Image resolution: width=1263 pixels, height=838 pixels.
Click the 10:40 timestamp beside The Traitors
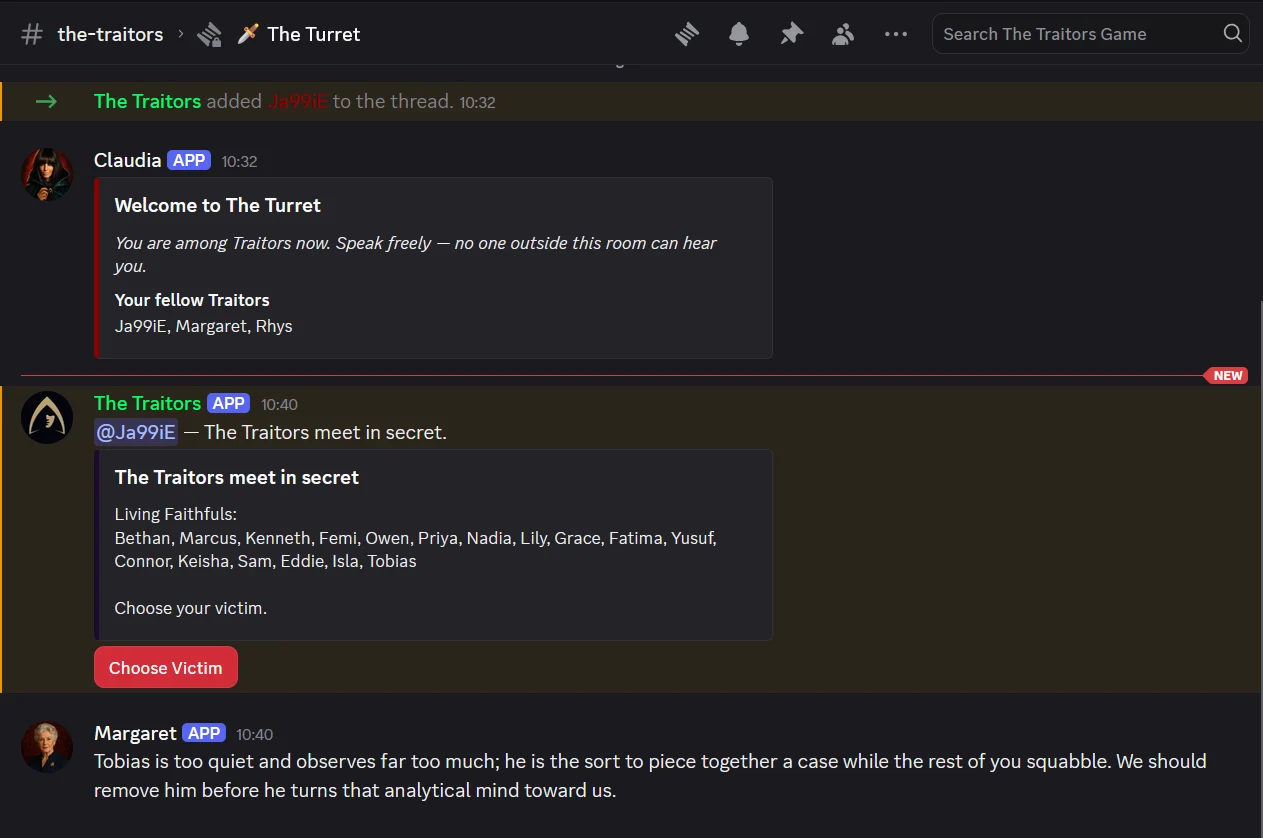(x=280, y=404)
